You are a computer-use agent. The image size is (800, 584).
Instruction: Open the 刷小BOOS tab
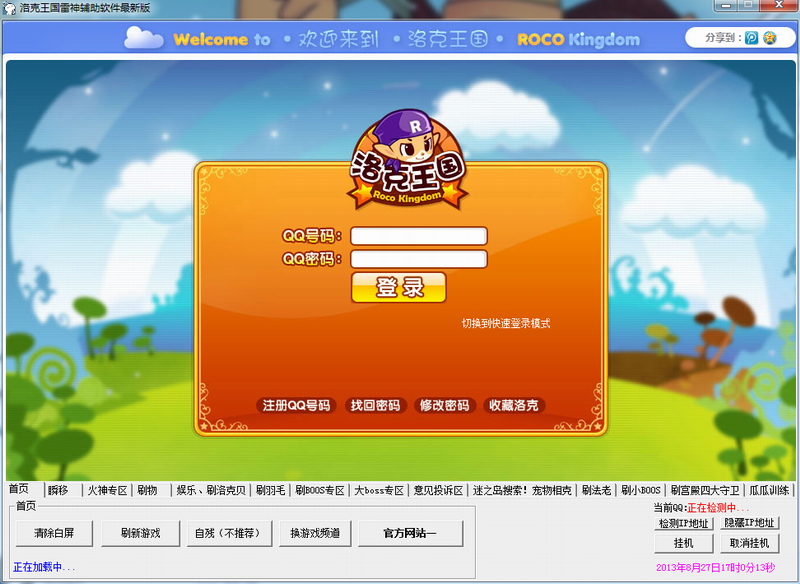[x=641, y=491]
